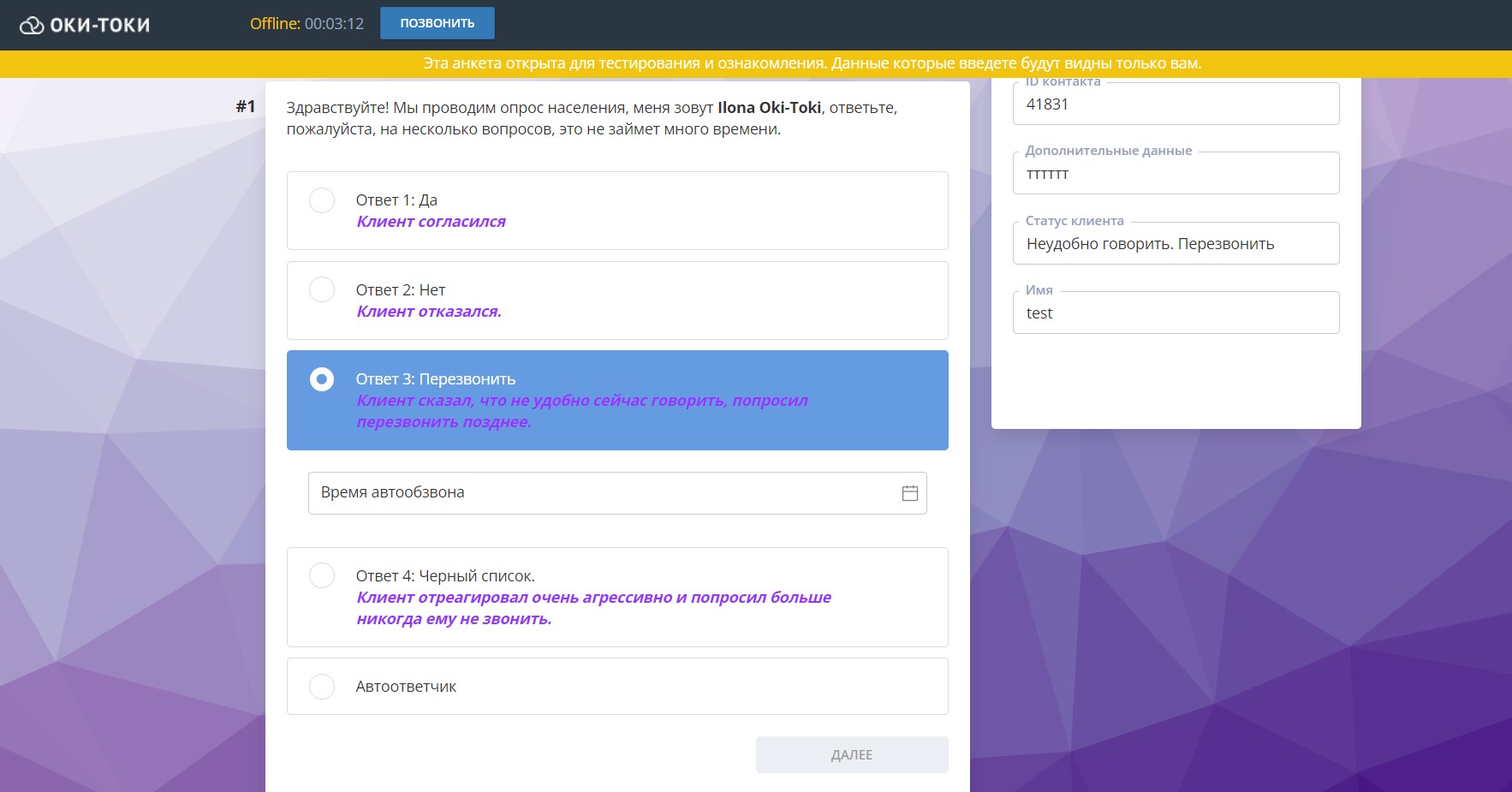1512x792 pixels.
Task: Toggle the selected Ответ 3: Перезвонить radio
Action: (322, 379)
